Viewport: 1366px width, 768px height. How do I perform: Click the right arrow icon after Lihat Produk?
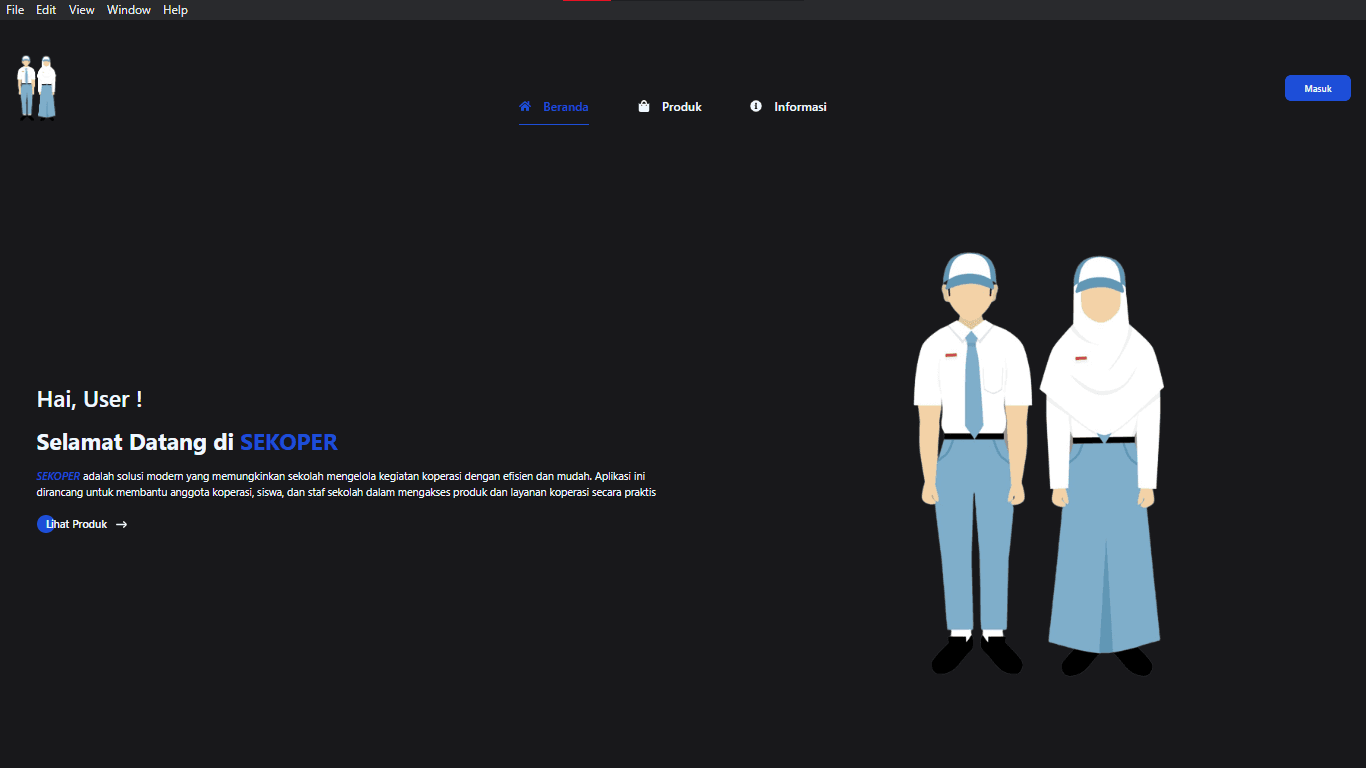coord(122,524)
